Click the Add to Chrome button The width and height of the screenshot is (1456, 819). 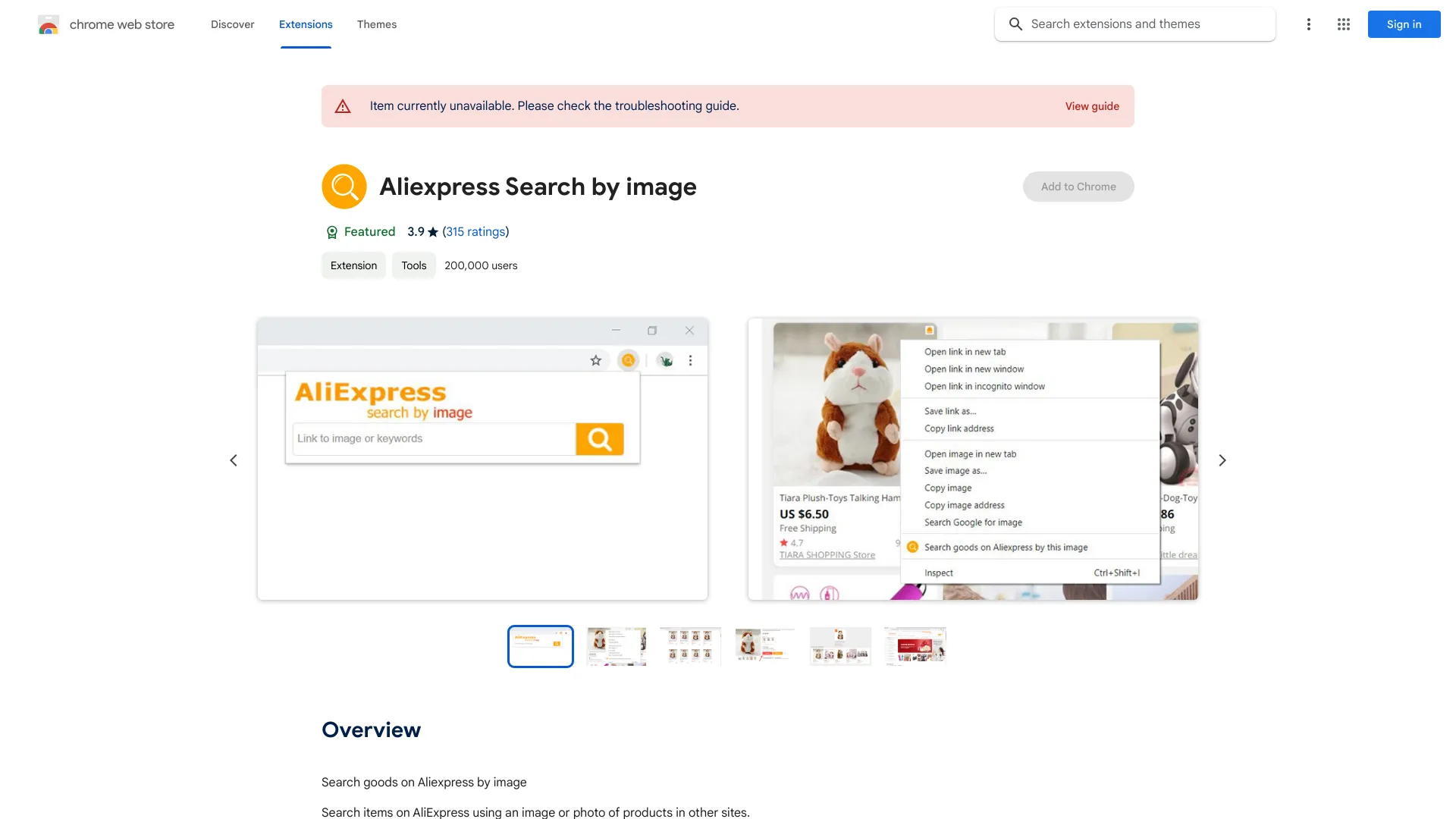click(x=1078, y=187)
